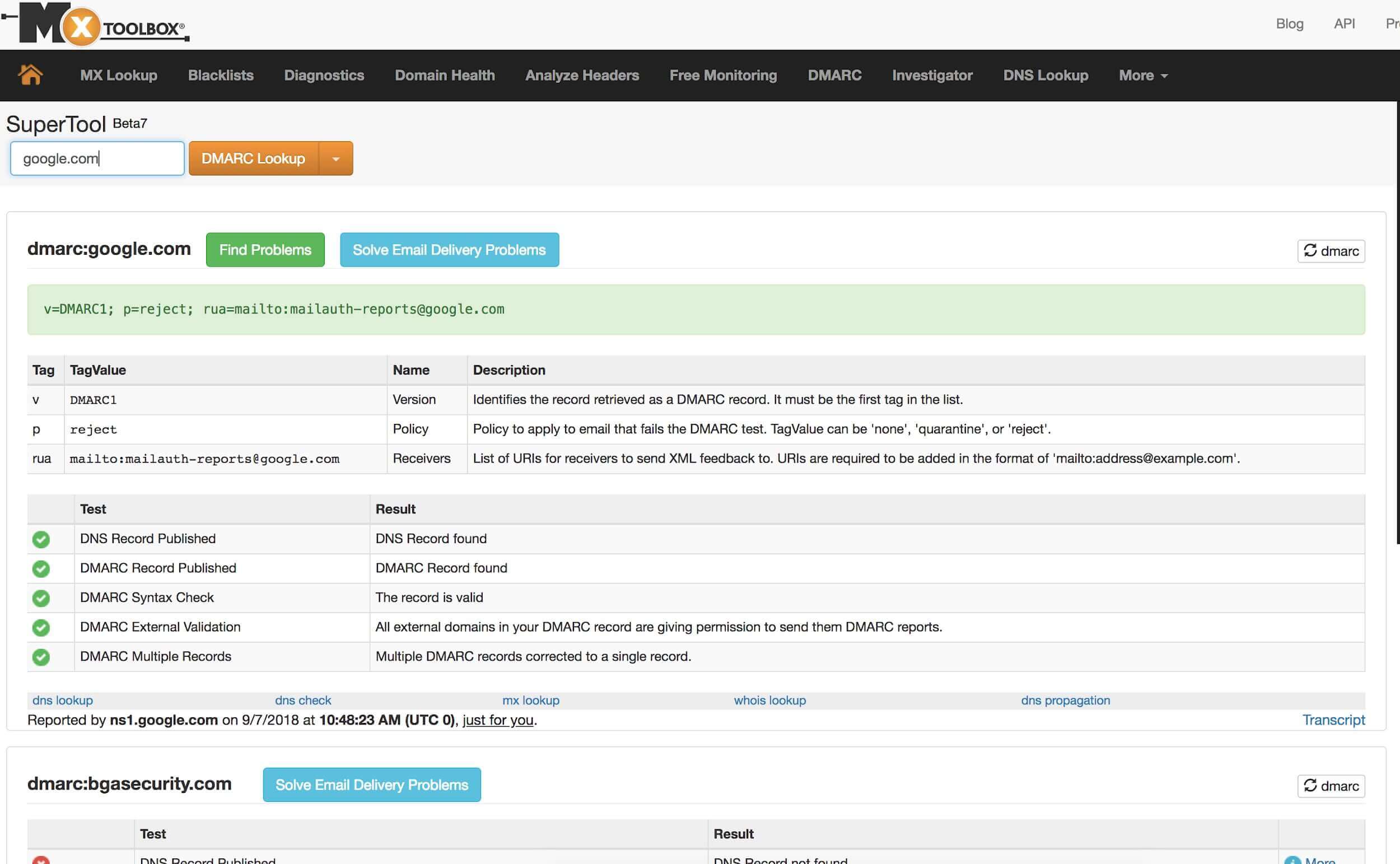Screen dimensions: 1400x864
Task: Click 'DNS Record found' result cell
Action: pos(867,539)
